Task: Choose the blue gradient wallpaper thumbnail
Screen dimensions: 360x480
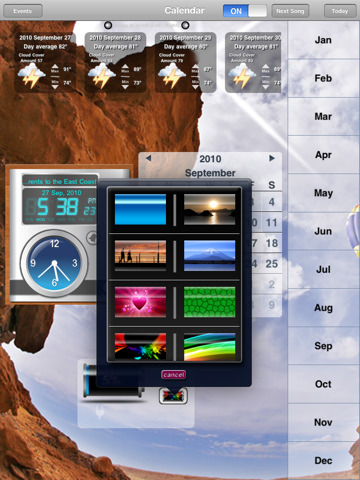Action: click(x=140, y=209)
